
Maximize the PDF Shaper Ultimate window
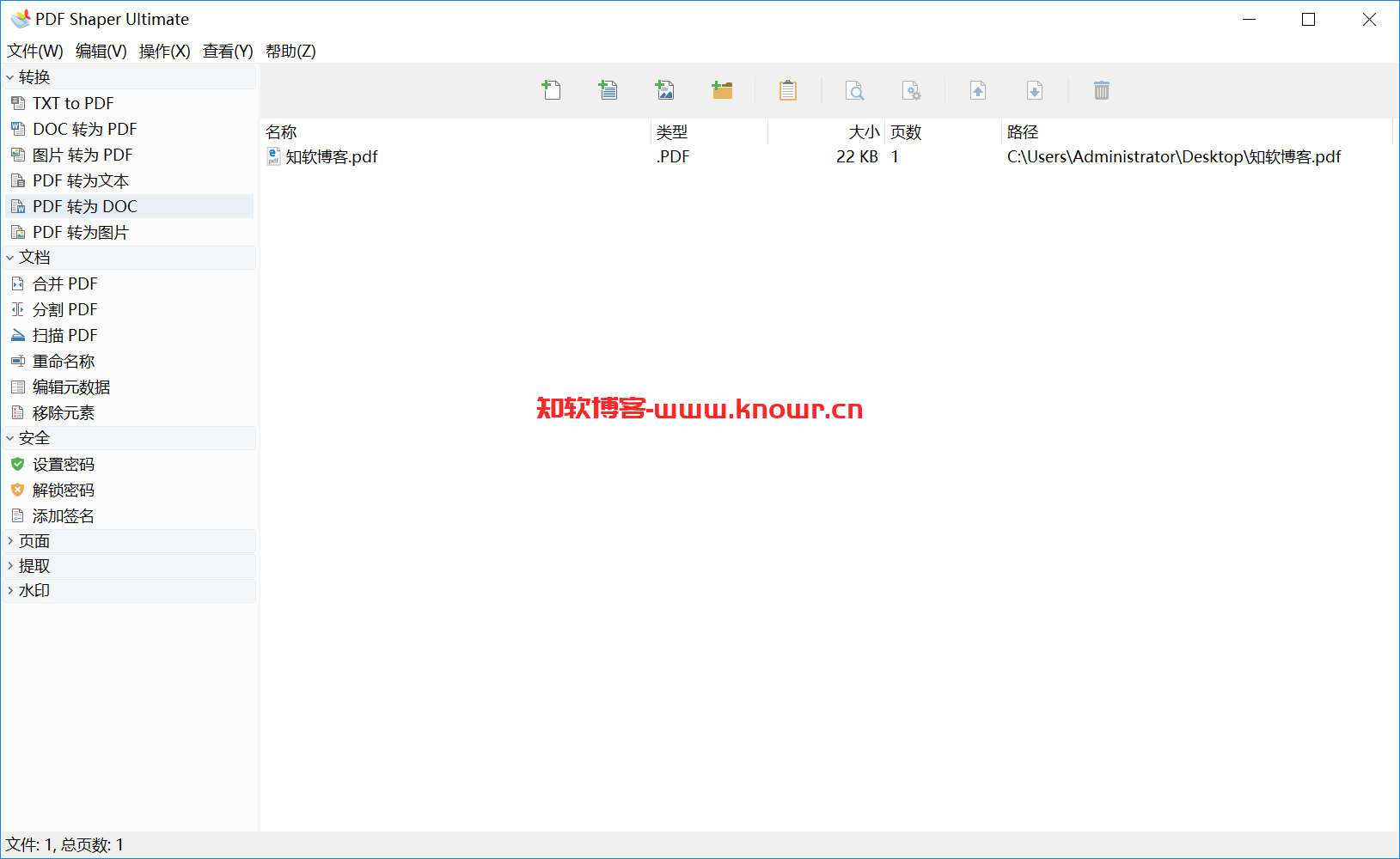click(x=1309, y=19)
